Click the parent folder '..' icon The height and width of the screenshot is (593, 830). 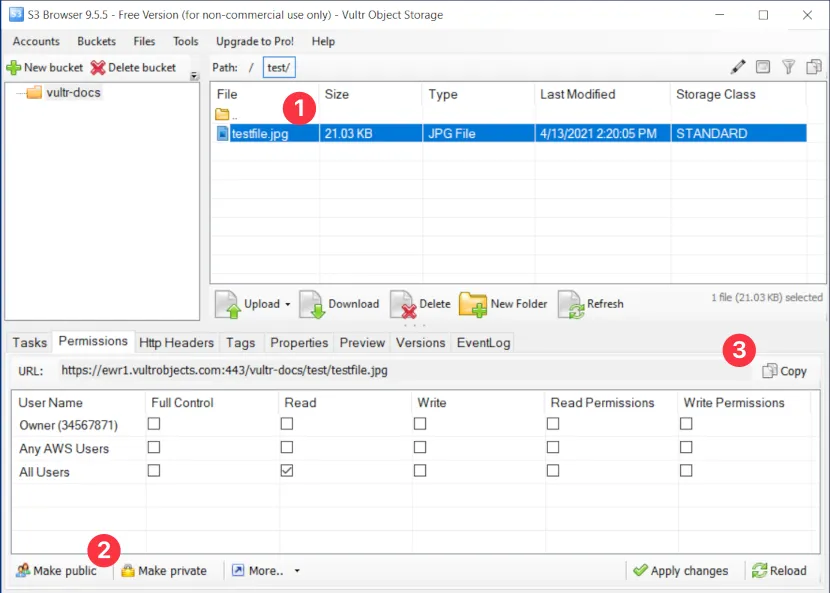pyautogui.click(x=222, y=114)
